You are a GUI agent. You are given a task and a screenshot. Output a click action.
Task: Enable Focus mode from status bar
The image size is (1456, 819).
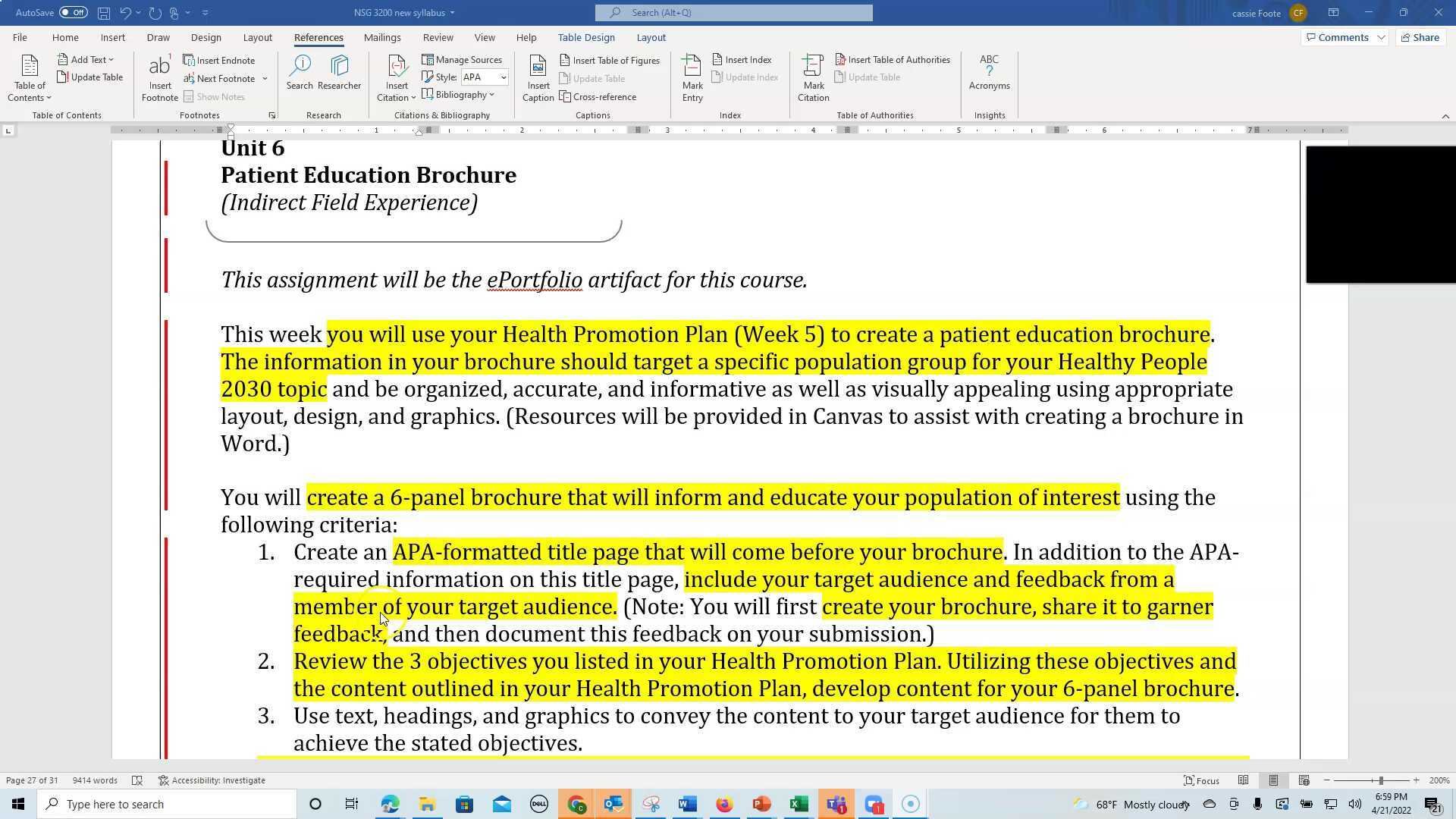[1200, 780]
